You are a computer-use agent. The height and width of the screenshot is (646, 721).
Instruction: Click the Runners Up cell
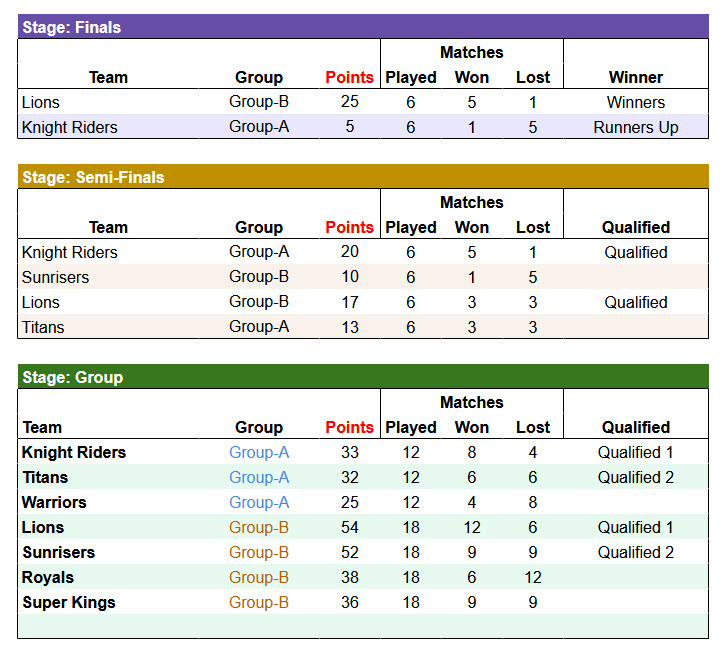[x=635, y=127]
